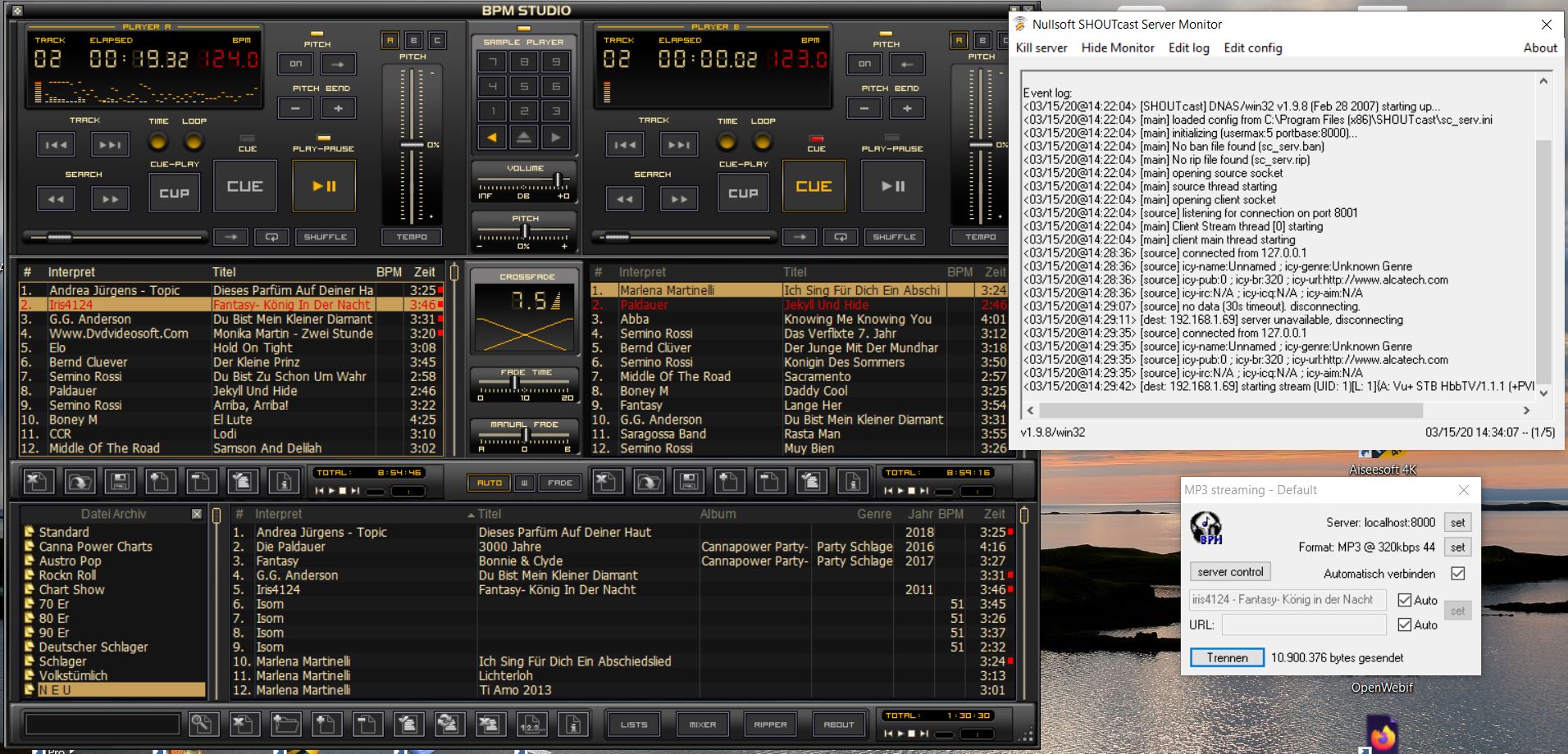Open the About menu in SHOUTcast Monitor
This screenshot has height=754, width=1568.
(x=1540, y=48)
